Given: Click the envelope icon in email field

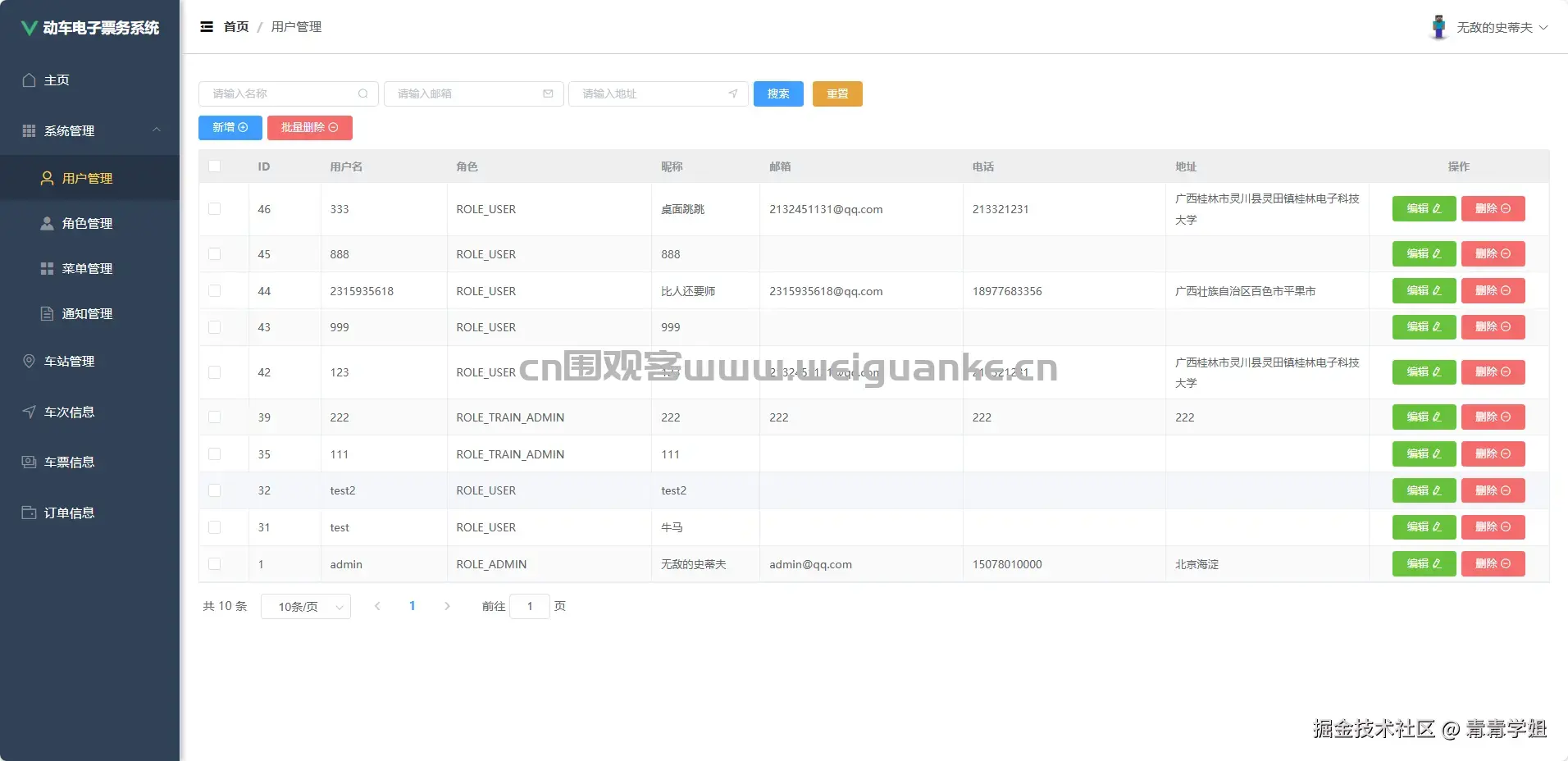Looking at the screenshot, I should (548, 93).
